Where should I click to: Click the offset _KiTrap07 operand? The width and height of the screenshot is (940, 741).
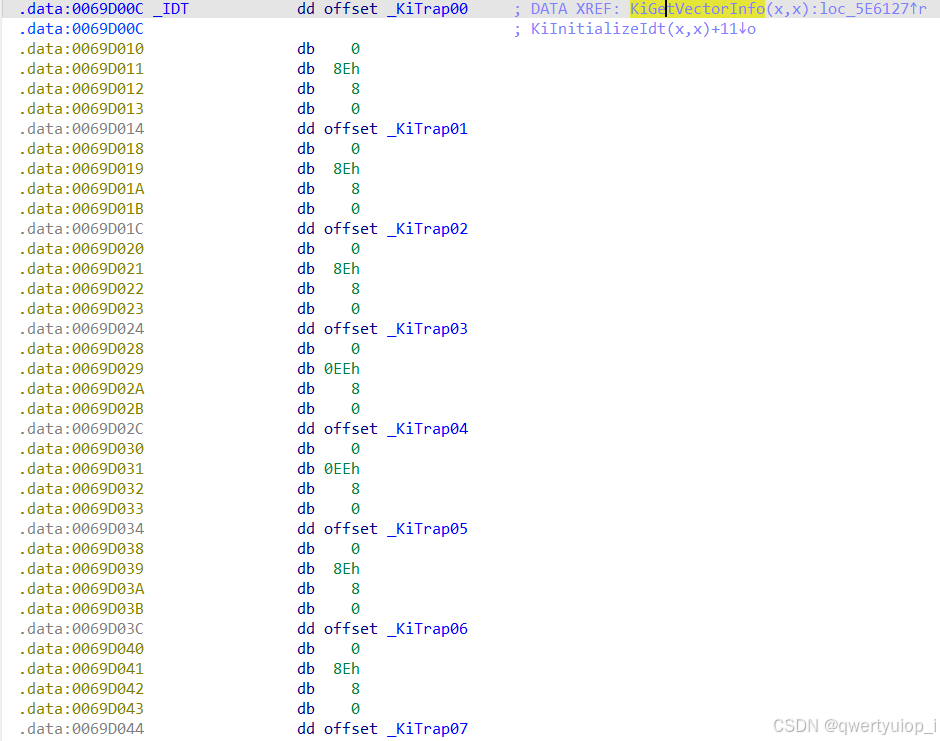396,729
